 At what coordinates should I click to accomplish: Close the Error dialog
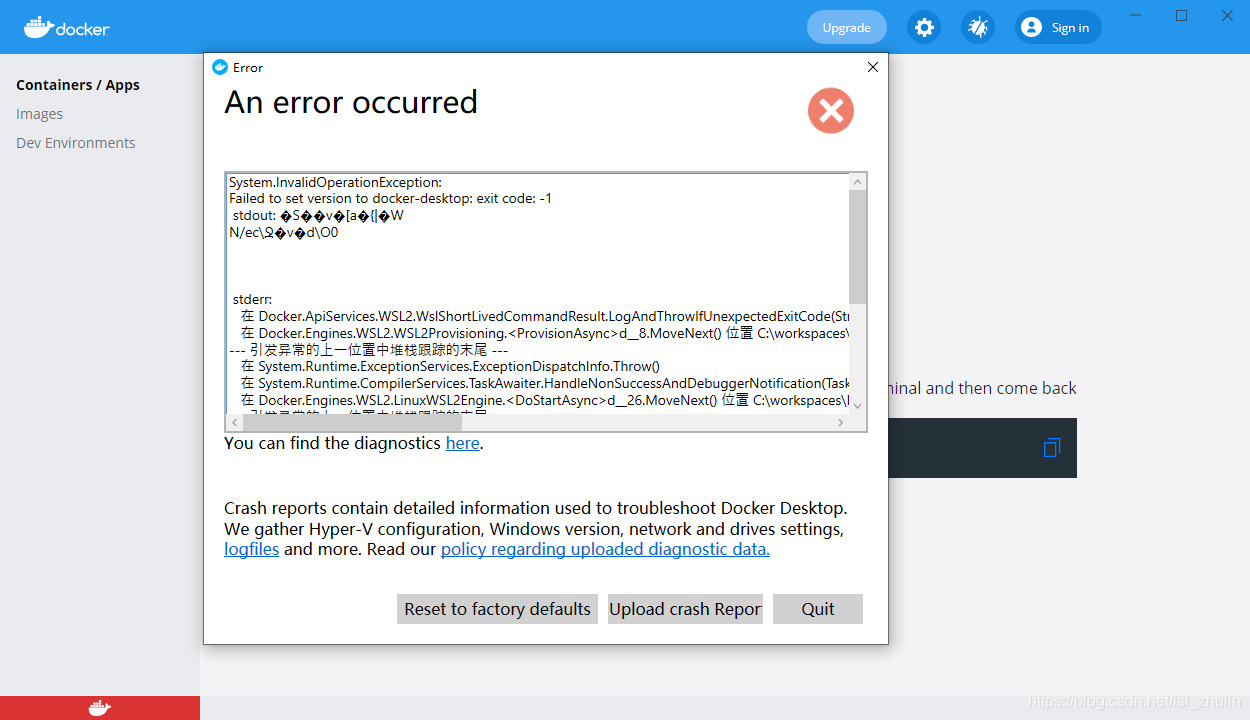[x=873, y=67]
